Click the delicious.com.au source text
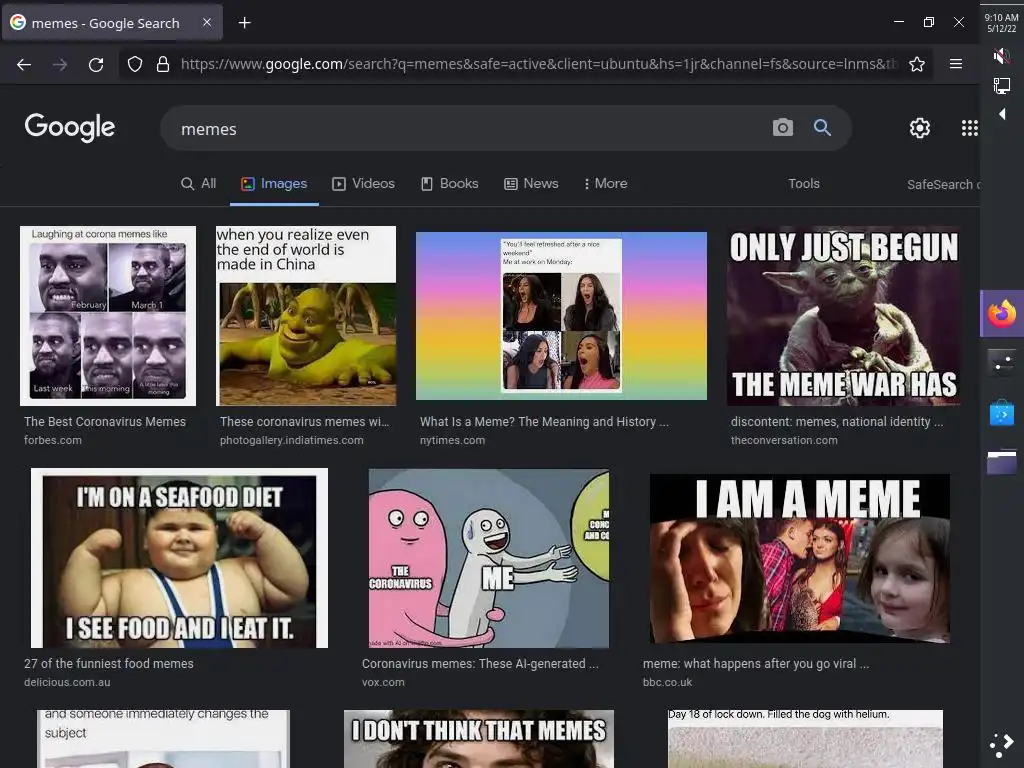The image size is (1024, 768). 67,682
